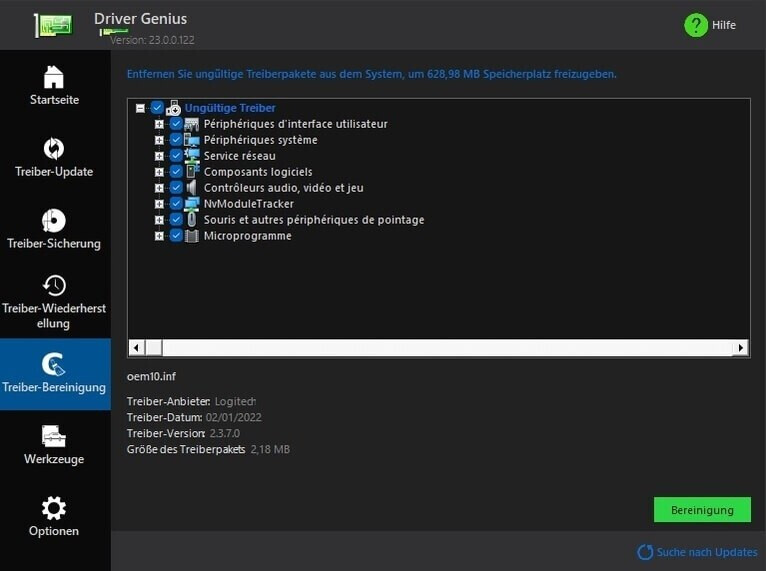This screenshot has height=571, width=766.
Task: Click the green Bereinigung button
Action: pos(701,510)
